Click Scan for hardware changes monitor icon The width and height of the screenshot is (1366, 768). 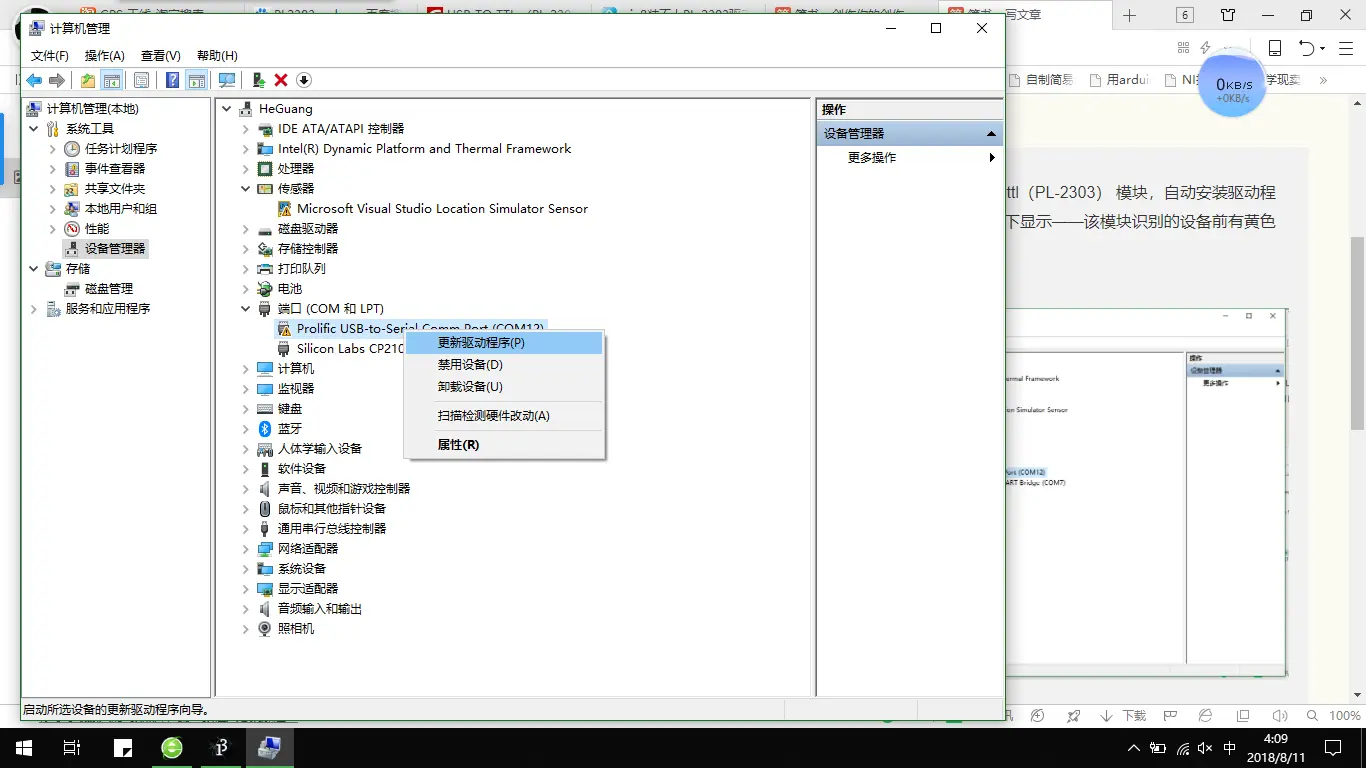pyautogui.click(x=227, y=80)
